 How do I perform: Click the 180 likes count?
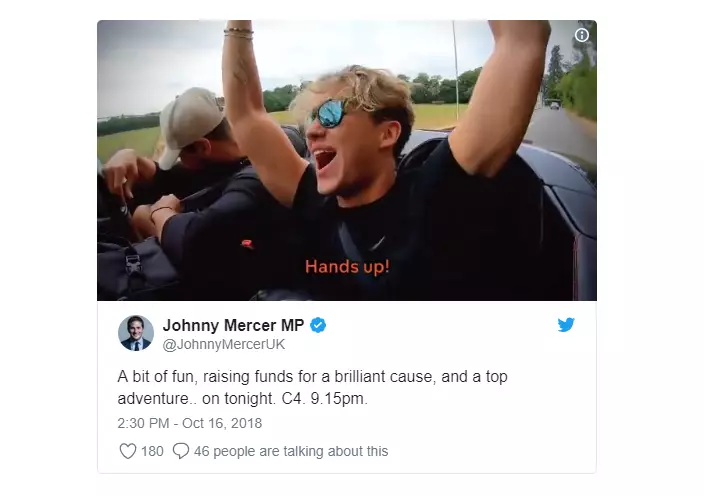click(152, 451)
